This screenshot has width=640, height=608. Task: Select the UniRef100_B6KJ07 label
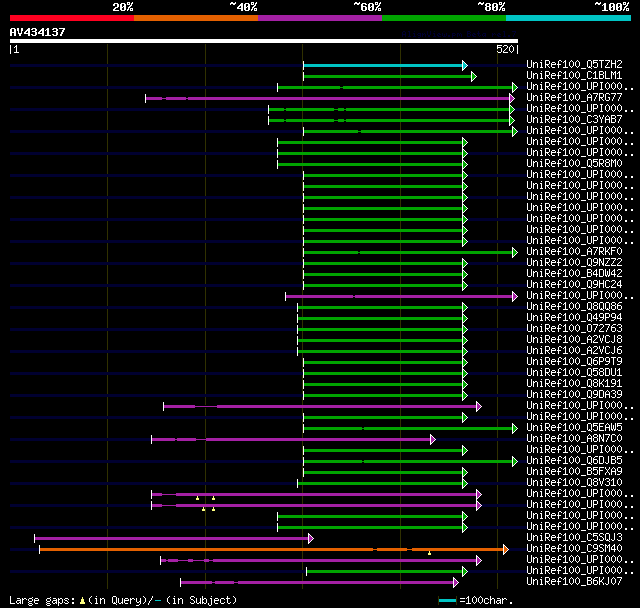(x=574, y=582)
